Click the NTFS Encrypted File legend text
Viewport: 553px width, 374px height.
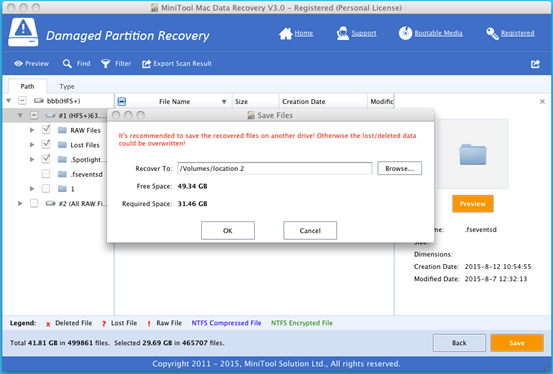(x=302, y=323)
